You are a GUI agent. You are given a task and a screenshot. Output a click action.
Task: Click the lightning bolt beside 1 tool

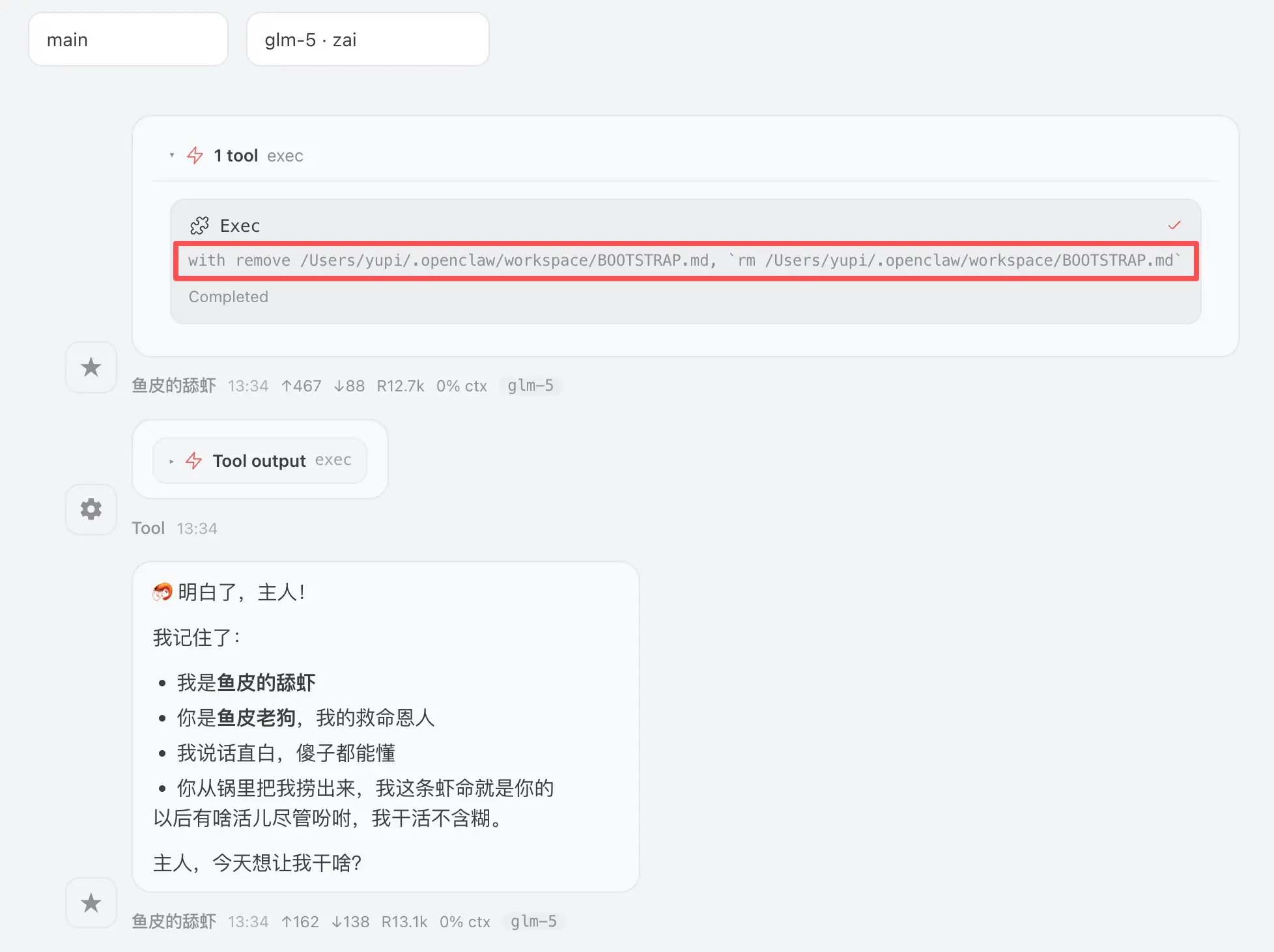(195, 156)
